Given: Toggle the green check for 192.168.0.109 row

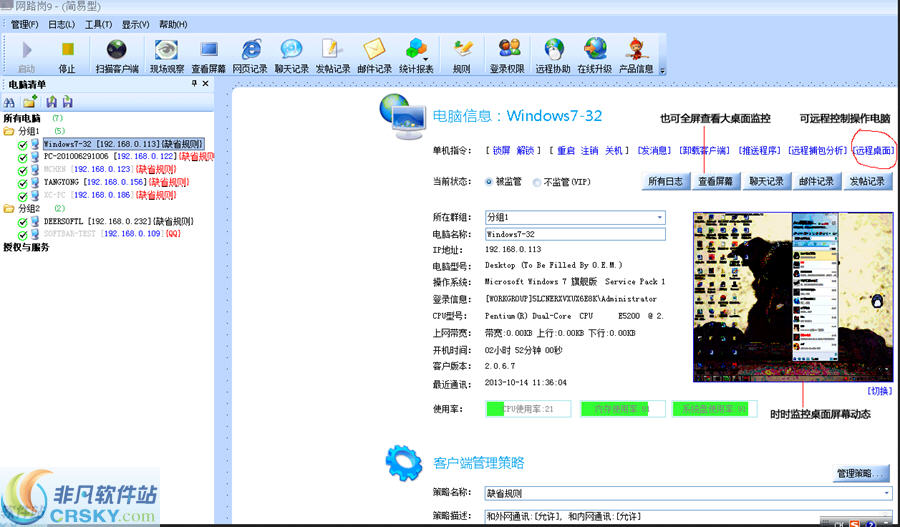Looking at the screenshot, I should [22, 235].
